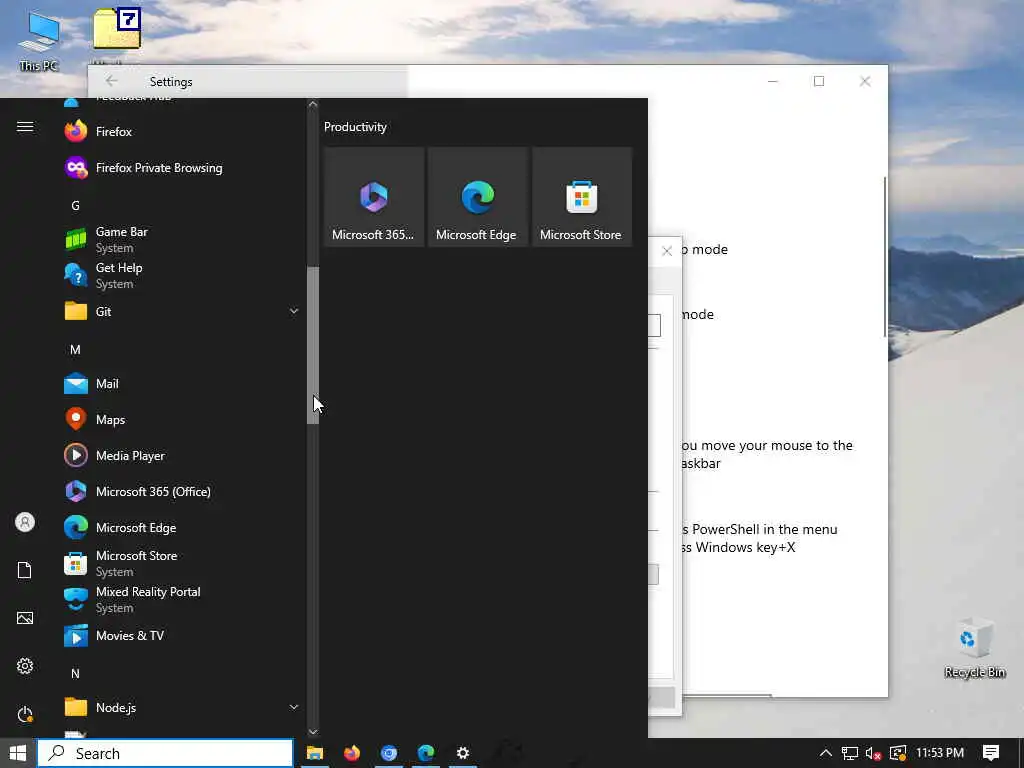The height and width of the screenshot is (768, 1024).
Task: Click app list scrollbar up arrow
Action: point(313,104)
